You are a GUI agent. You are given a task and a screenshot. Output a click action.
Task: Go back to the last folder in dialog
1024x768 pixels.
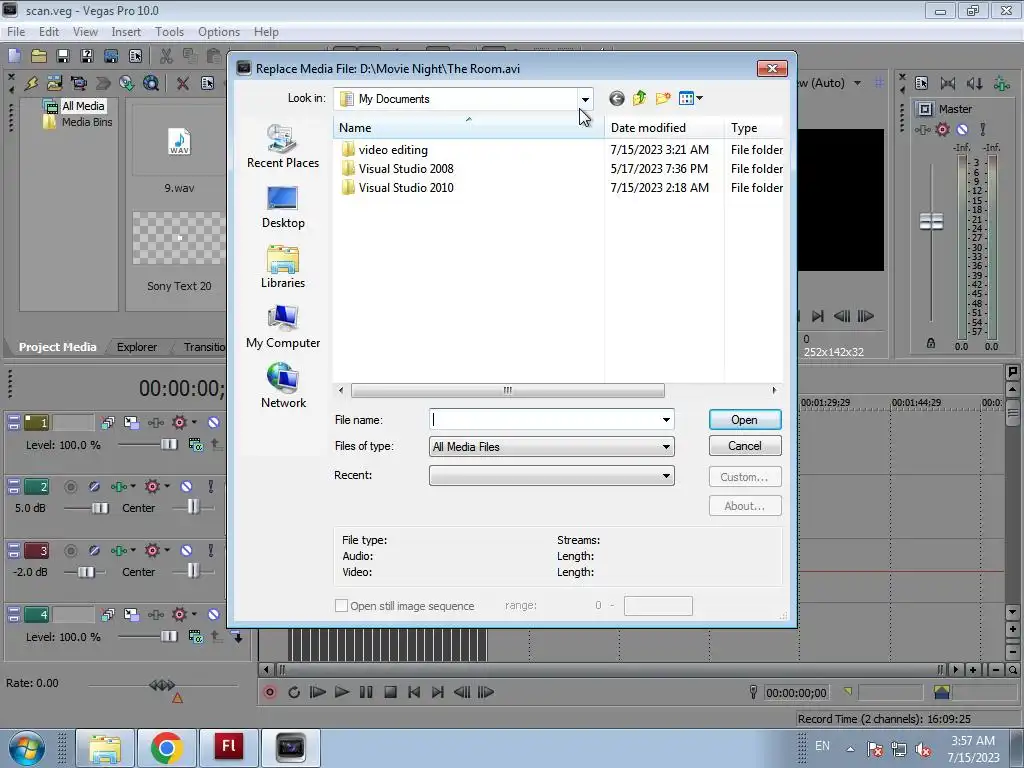coord(616,99)
